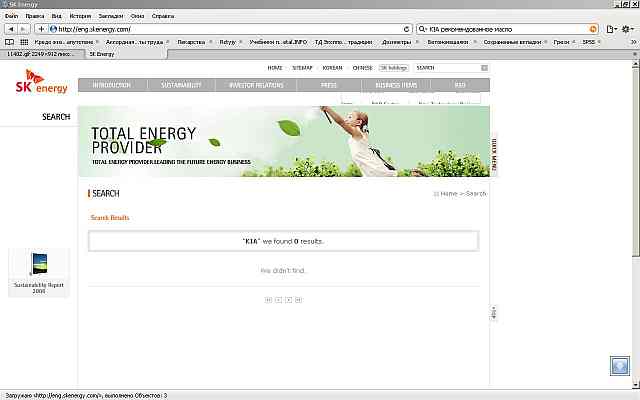The width and height of the screenshot is (640, 400).
Task: Click the SK energy logo
Action: (36, 81)
